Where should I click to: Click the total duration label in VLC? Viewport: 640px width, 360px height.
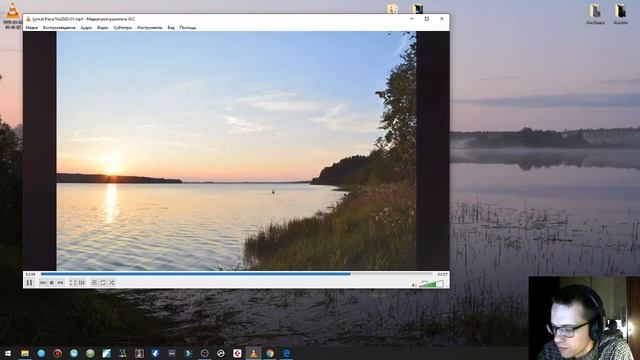tap(442, 274)
